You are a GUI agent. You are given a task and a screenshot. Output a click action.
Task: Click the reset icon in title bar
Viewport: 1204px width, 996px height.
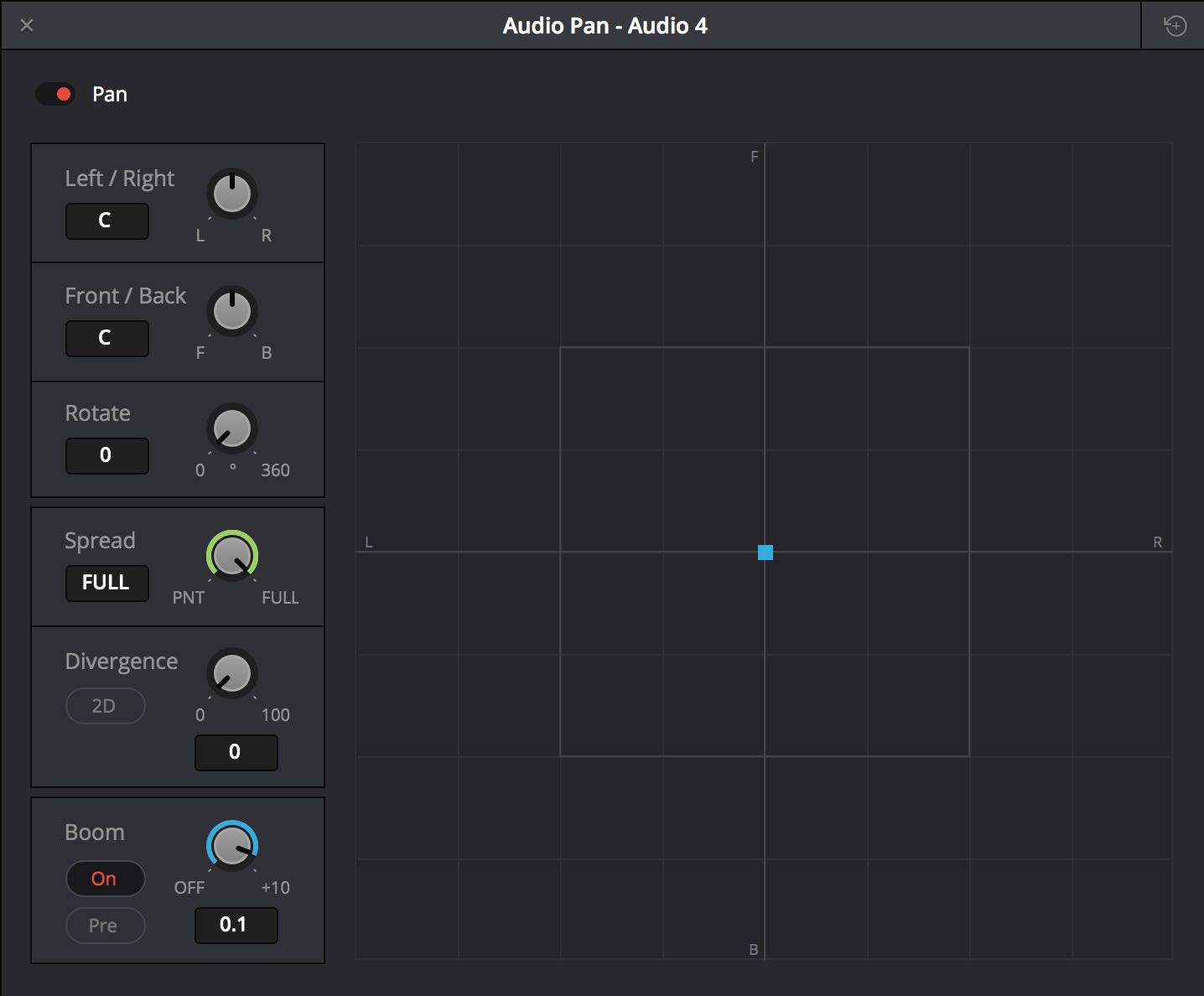(1175, 26)
